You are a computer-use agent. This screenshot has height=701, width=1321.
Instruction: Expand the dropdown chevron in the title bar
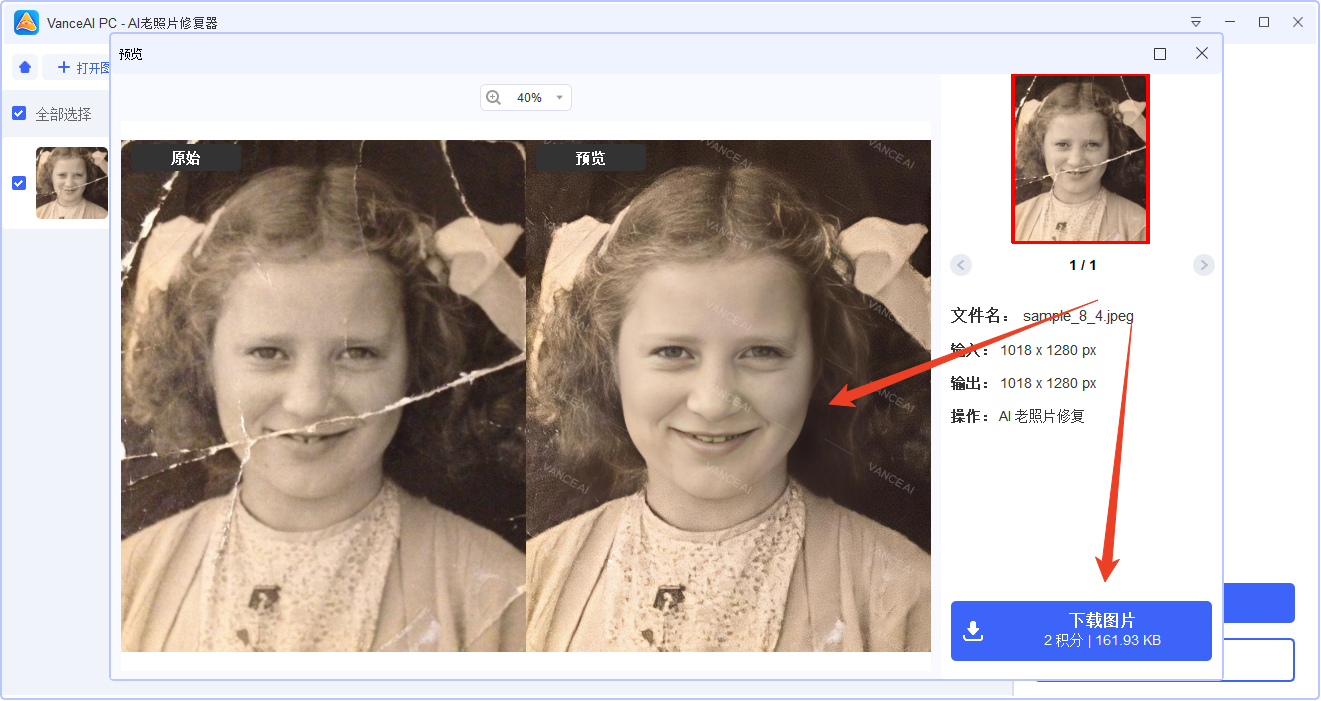(1196, 20)
